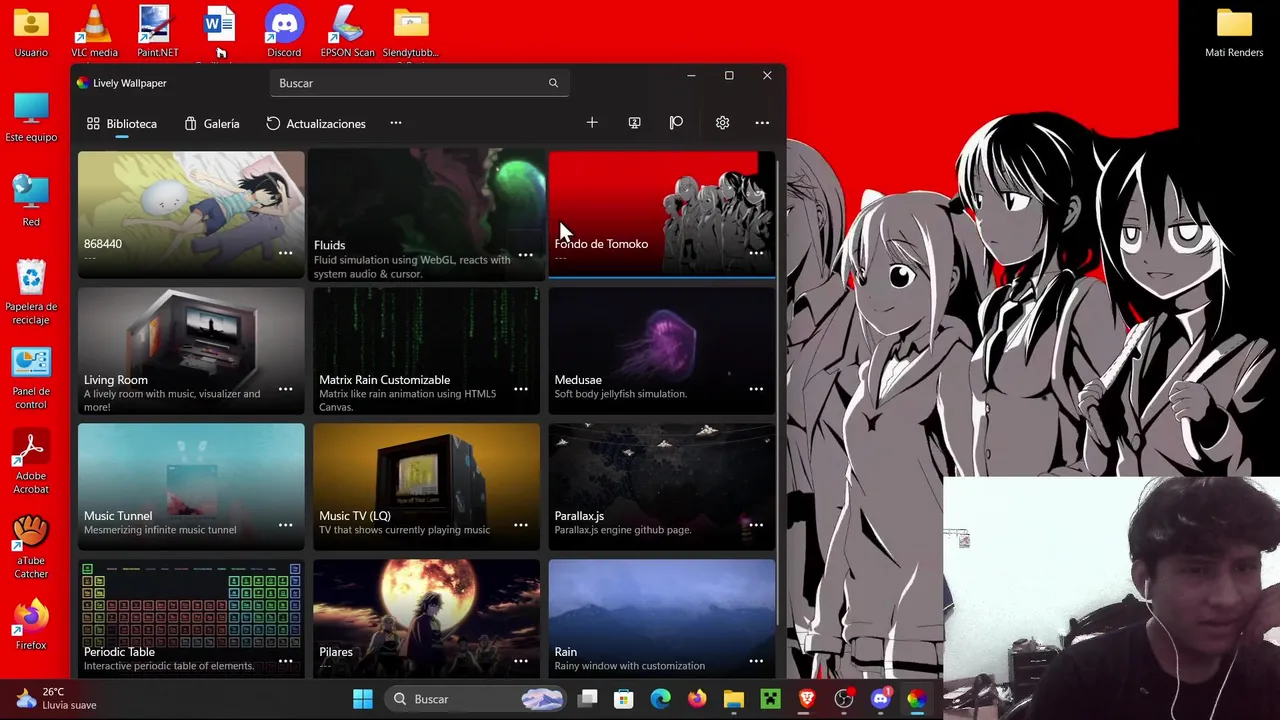The image size is (1280, 720).
Task: Open the Minecraft creeper taskbar icon
Action: click(x=771, y=699)
